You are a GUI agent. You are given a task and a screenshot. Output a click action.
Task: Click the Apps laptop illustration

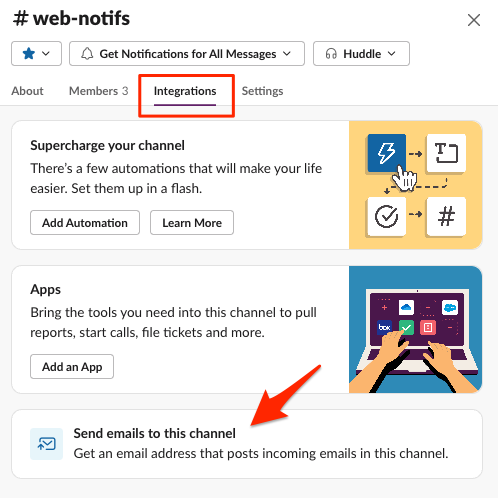(415, 329)
